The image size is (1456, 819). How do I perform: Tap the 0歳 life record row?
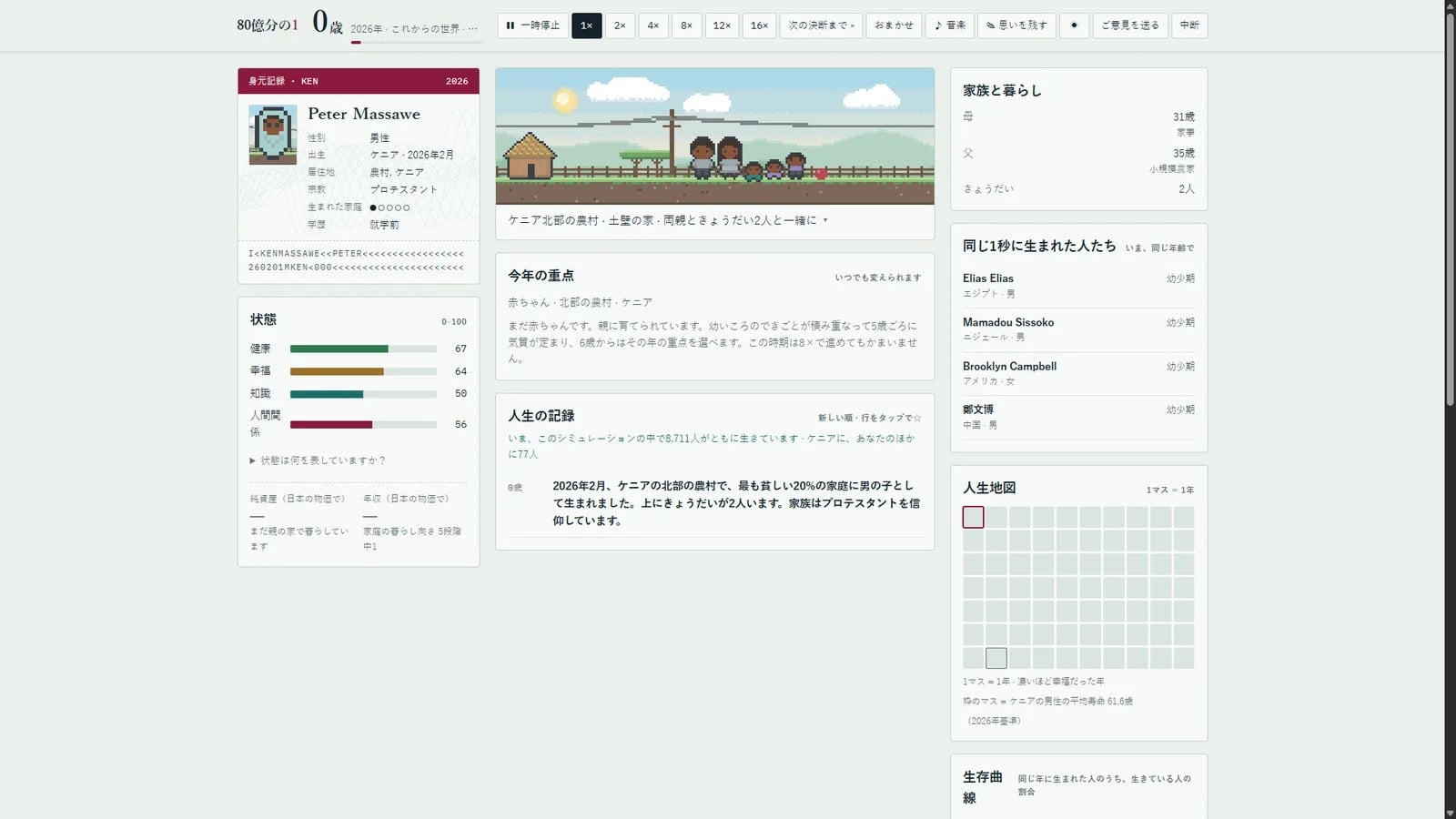click(x=714, y=503)
